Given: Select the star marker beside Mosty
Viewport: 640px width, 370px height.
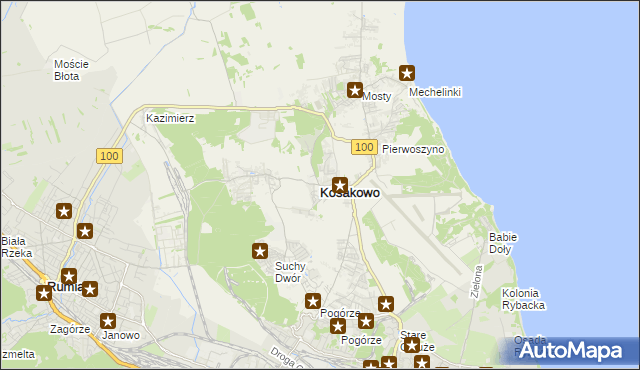Looking at the screenshot, I should [x=355, y=90].
